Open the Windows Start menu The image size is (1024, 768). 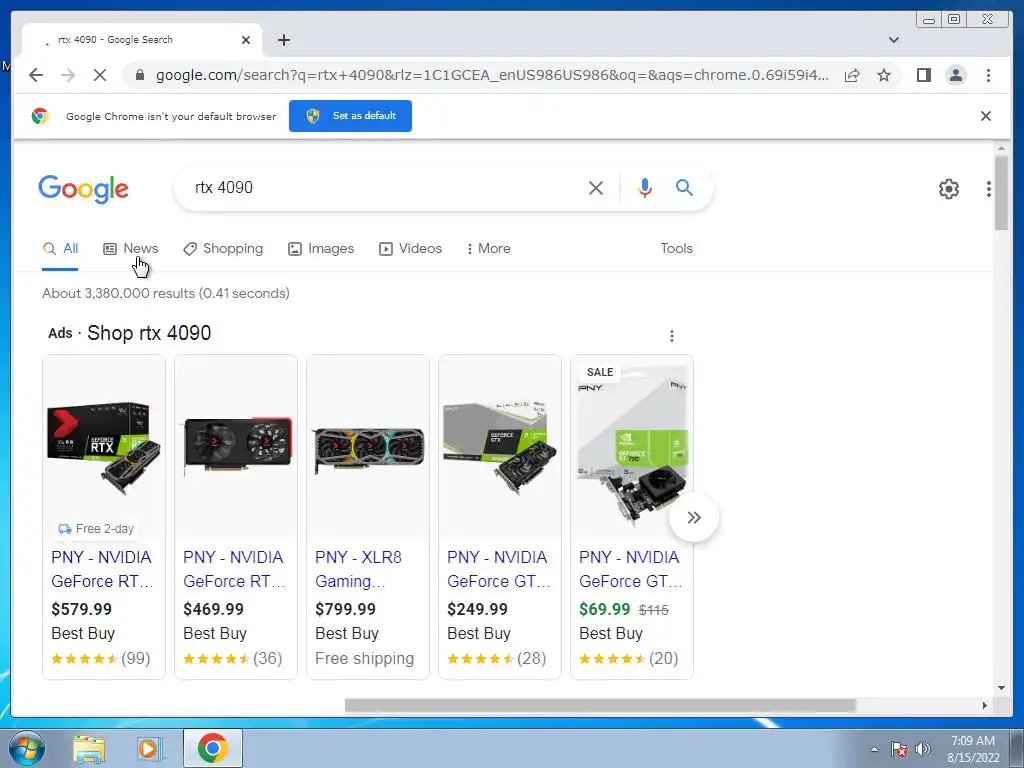point(26,748)
